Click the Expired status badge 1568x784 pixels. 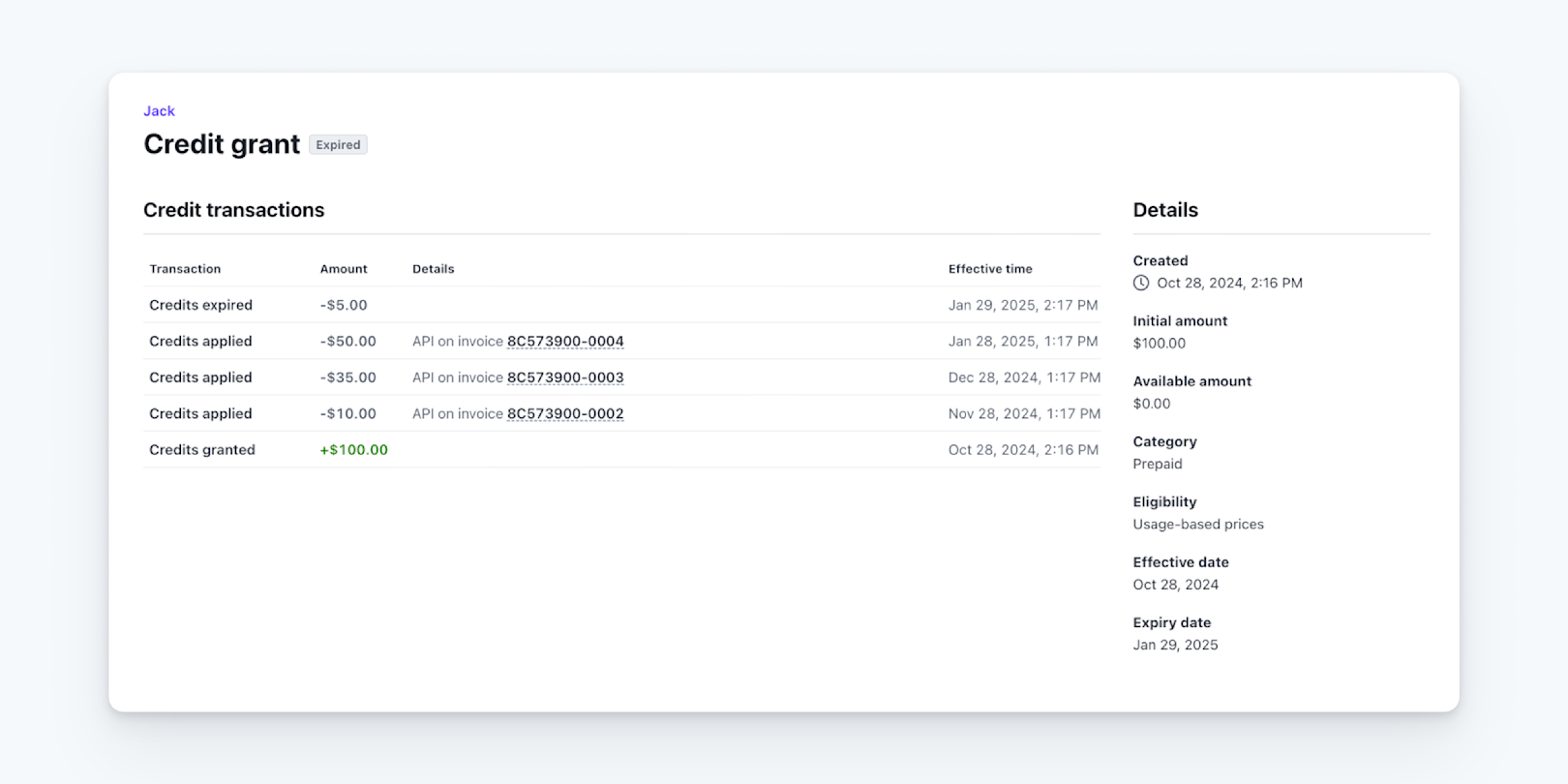[x=338, y=145]
